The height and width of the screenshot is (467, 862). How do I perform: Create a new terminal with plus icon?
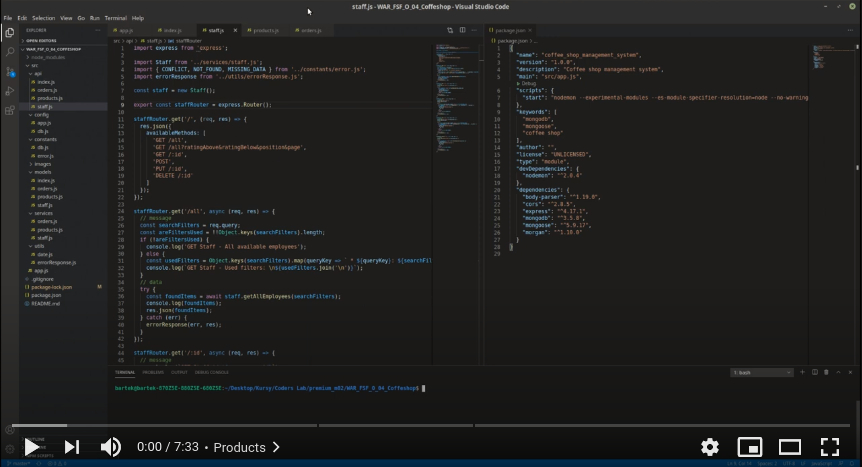802,372
